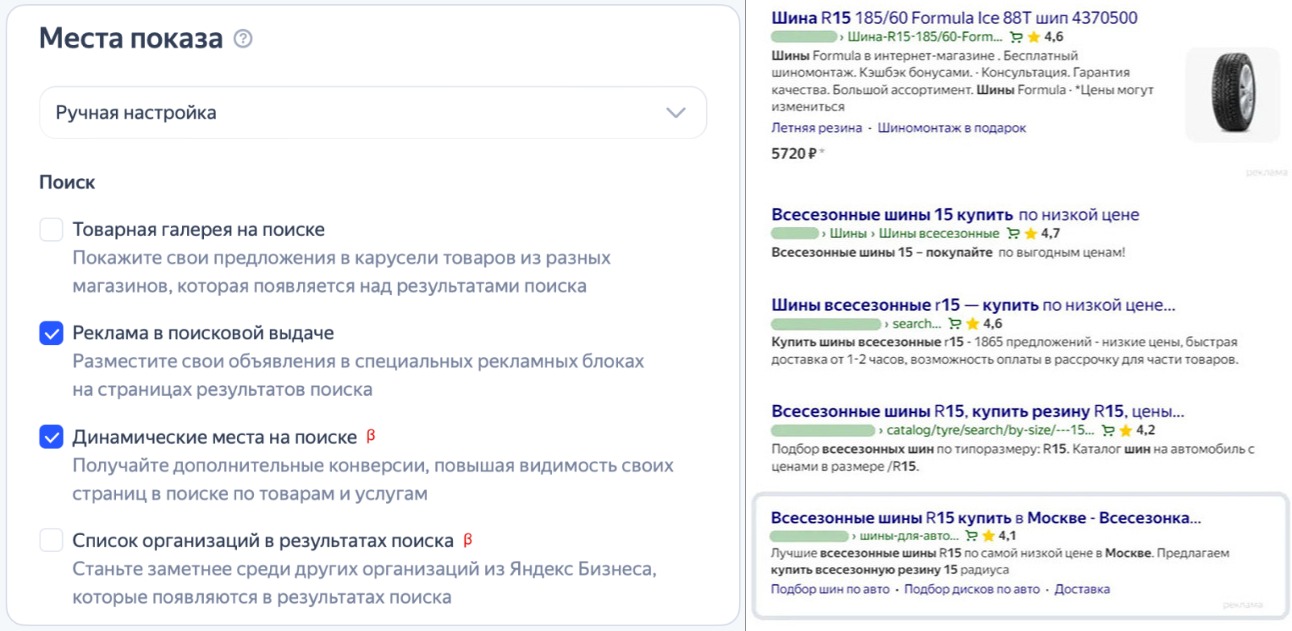Click the cart icon next to rating 4,2
1292x631 pixels.
1108,431
